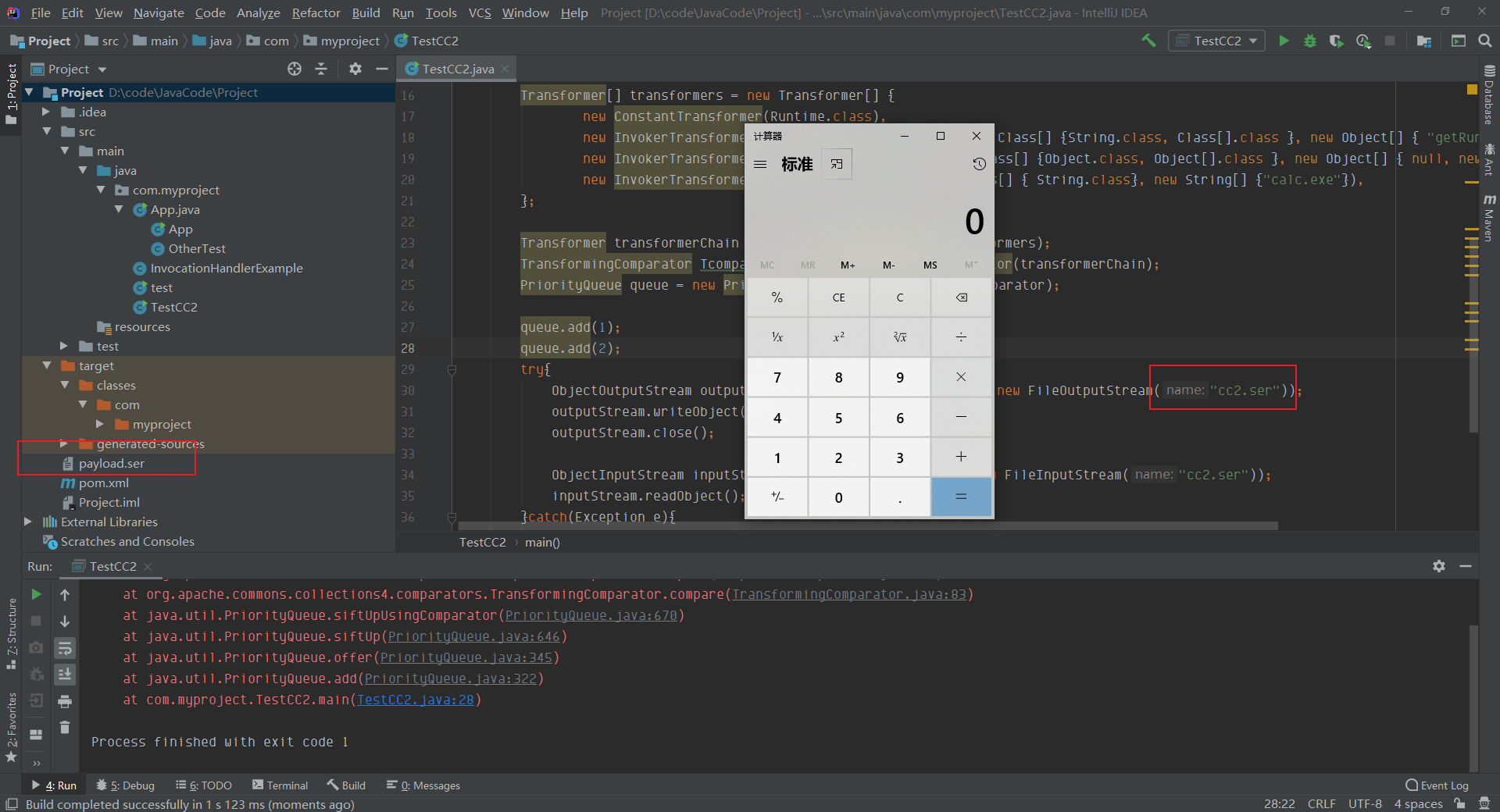The width and height of the screenshot is (1500, 812).
Task: Switch to the Terminal tool tab
Action: click(280, 785)
